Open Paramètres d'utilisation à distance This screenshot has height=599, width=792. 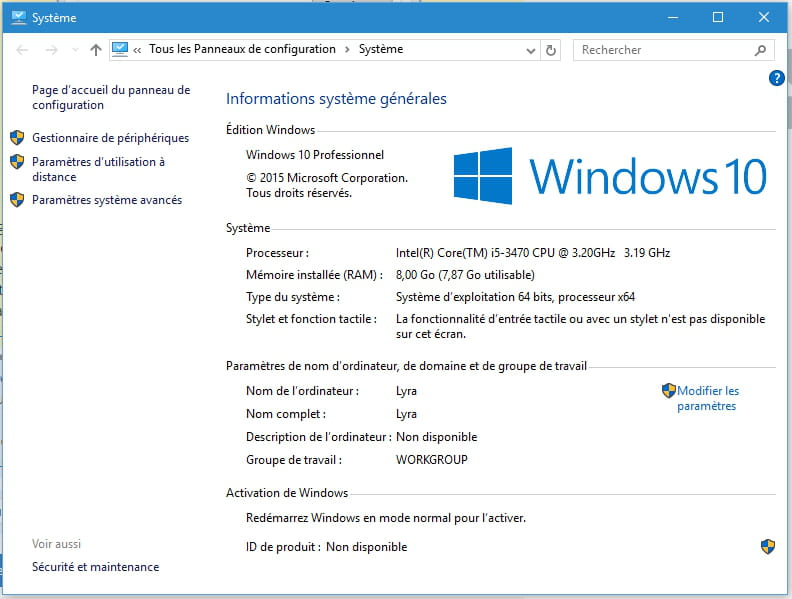pos(98,169)
